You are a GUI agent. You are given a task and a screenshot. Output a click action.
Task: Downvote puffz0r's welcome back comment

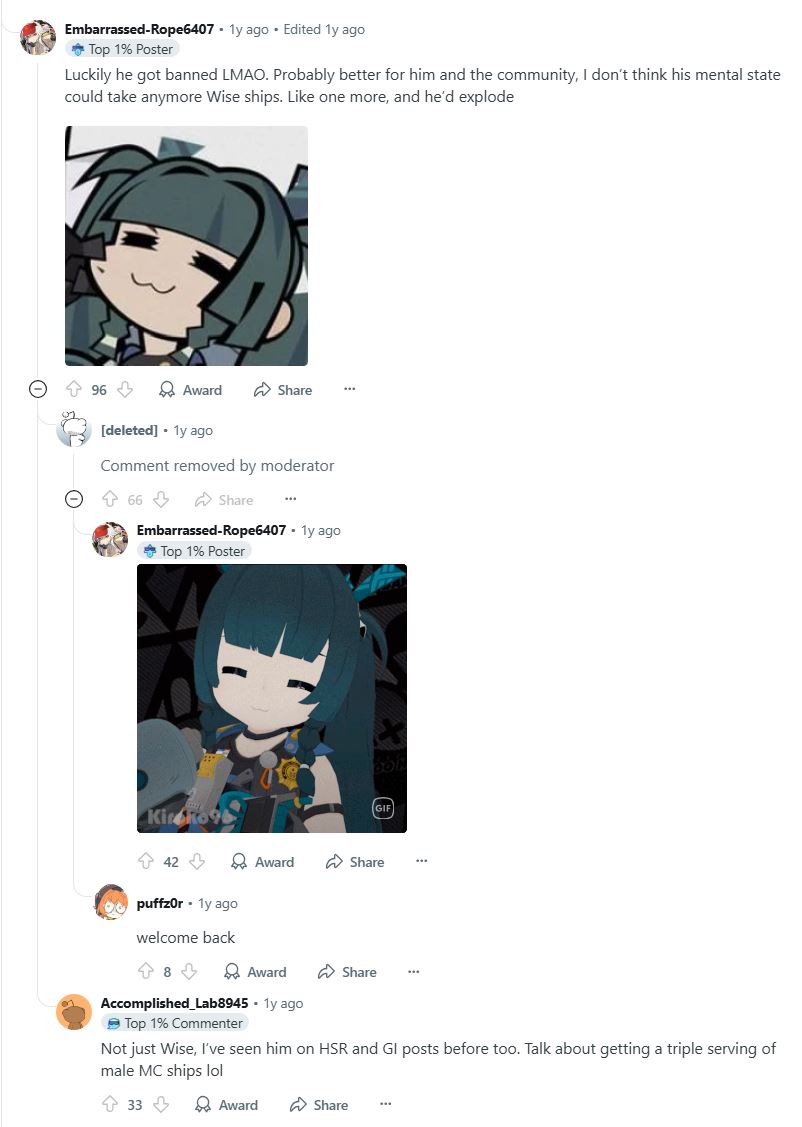pyautogui.click(x=189, y=972)
